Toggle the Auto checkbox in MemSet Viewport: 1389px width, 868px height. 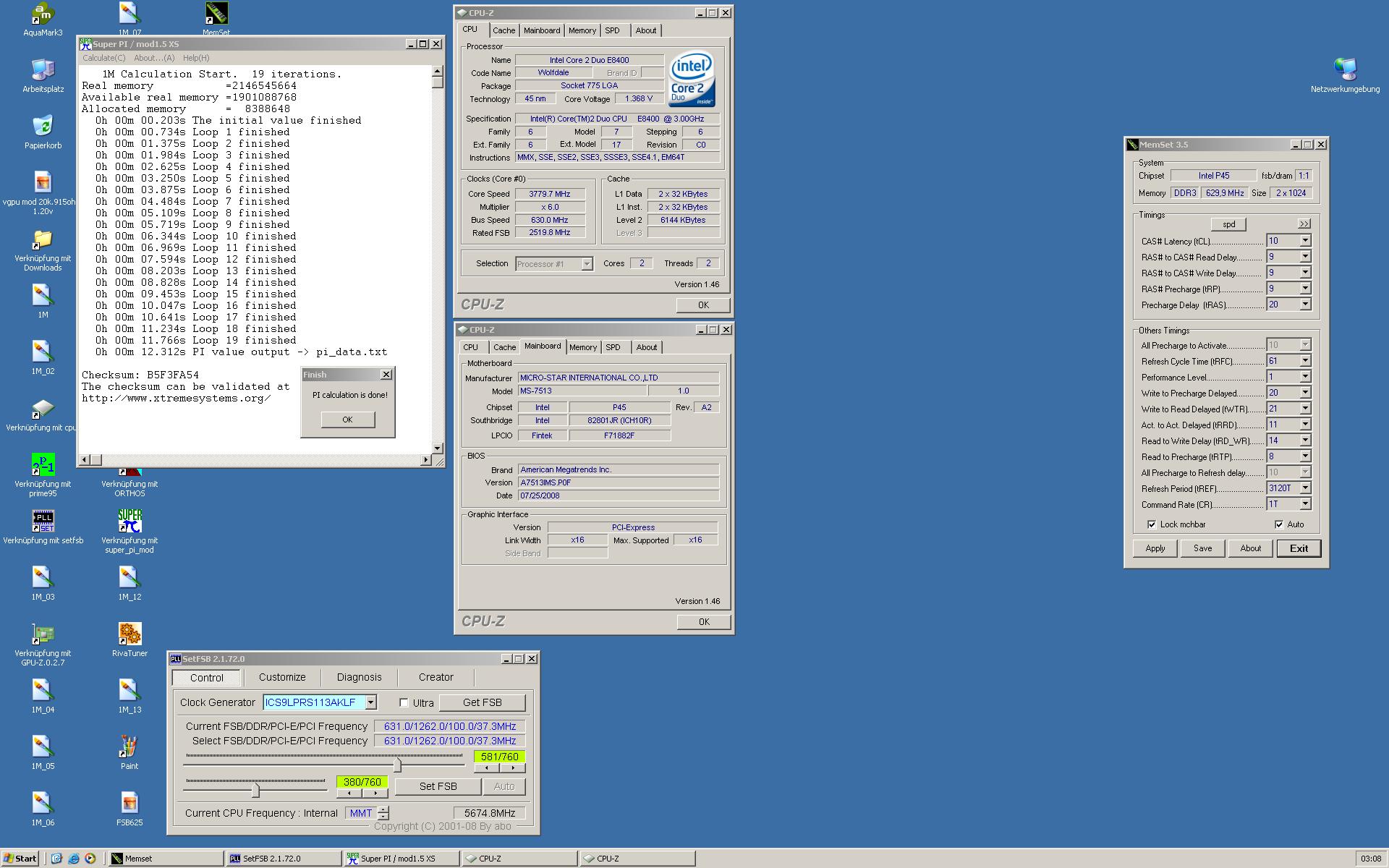click(x=1278, y=524)
